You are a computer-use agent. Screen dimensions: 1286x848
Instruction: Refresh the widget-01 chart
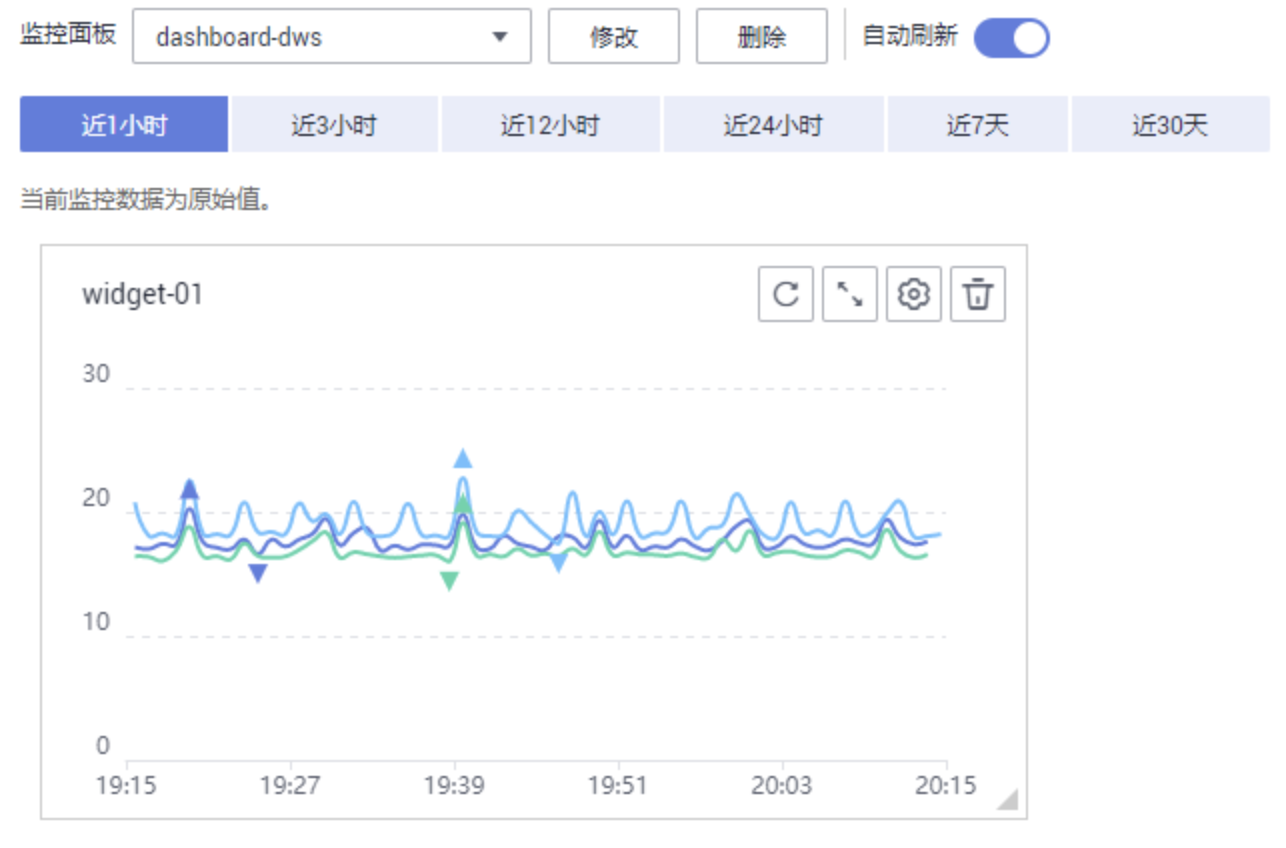click(x=786, y=294)
